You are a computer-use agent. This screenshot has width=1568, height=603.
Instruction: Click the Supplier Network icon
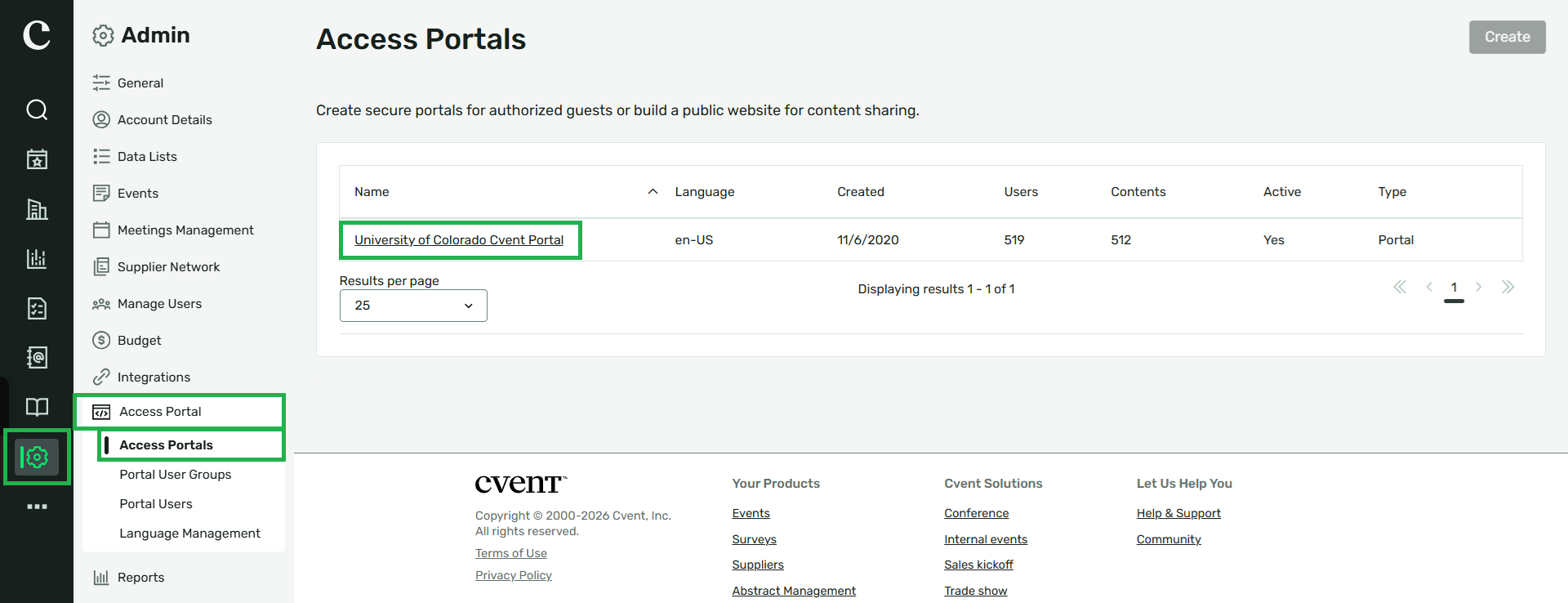[101, 266]
